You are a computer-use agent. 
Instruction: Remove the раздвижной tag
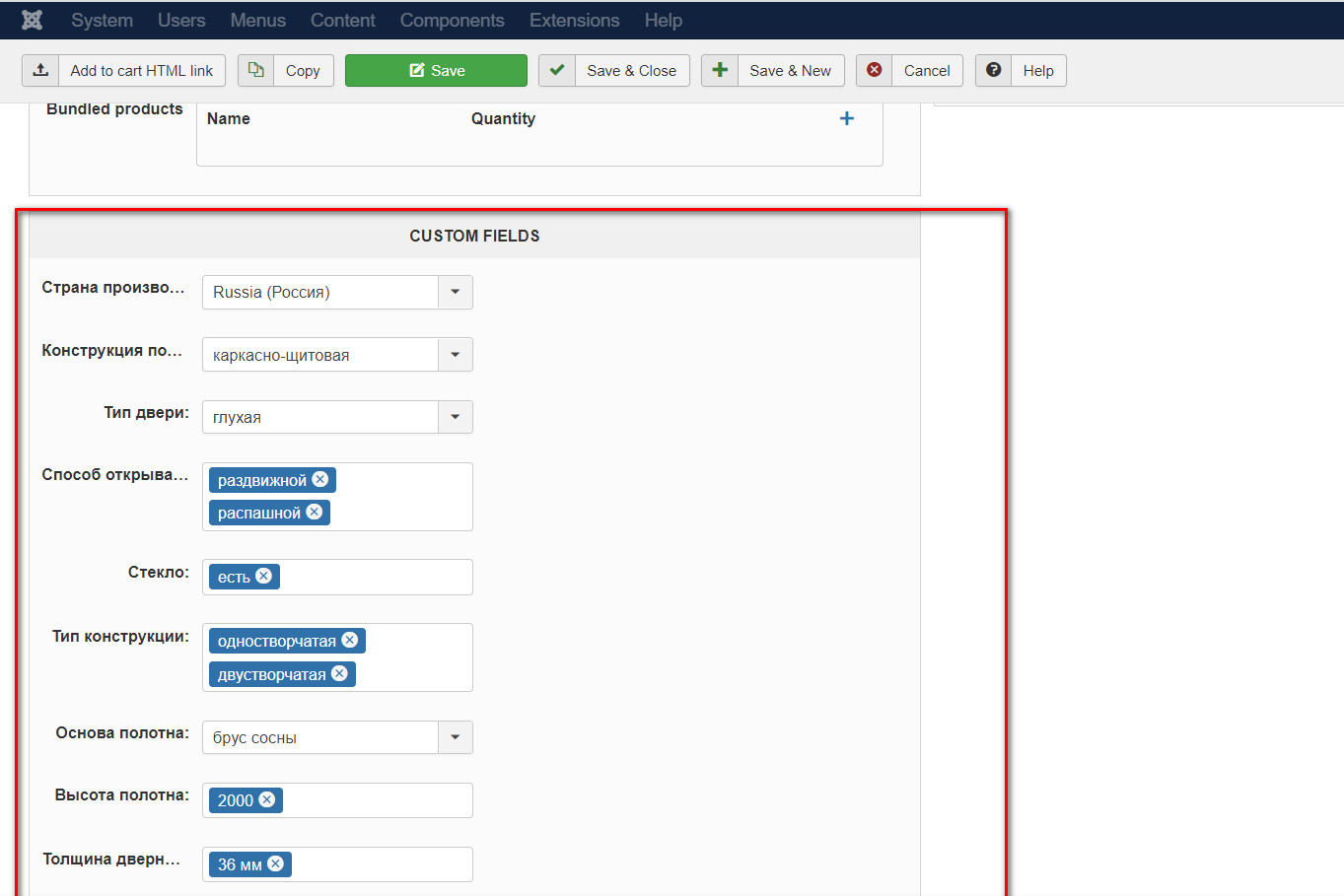pyautogui.click(x=320, y=479)
